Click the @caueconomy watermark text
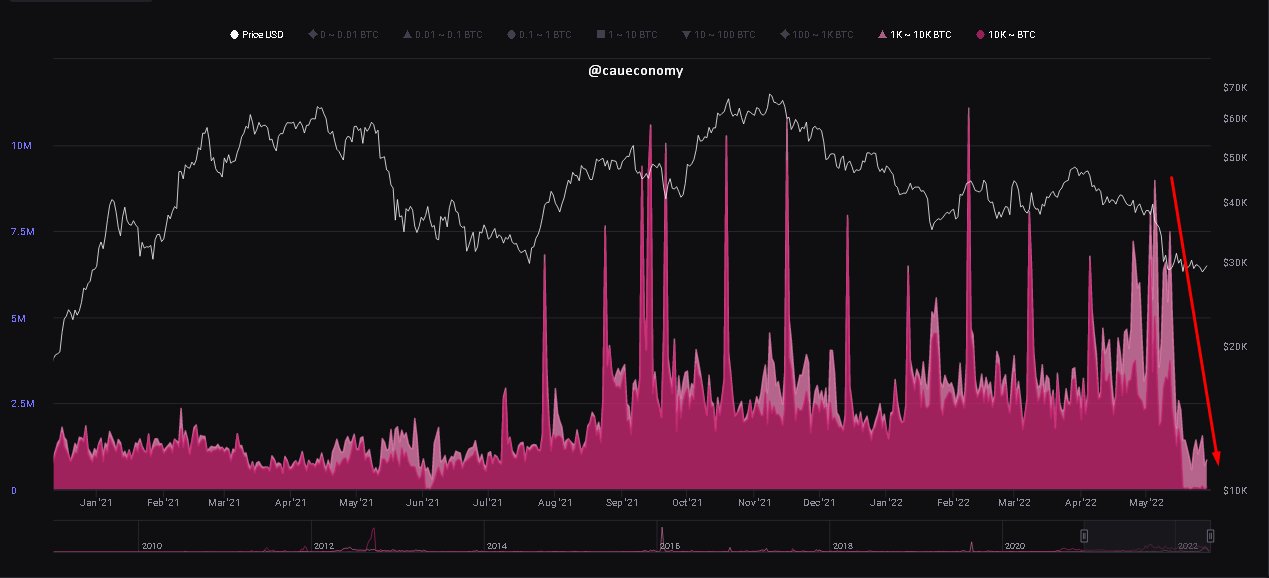Image resolution: width=1269 pixels, height=578 pixels. pos(636,71)
